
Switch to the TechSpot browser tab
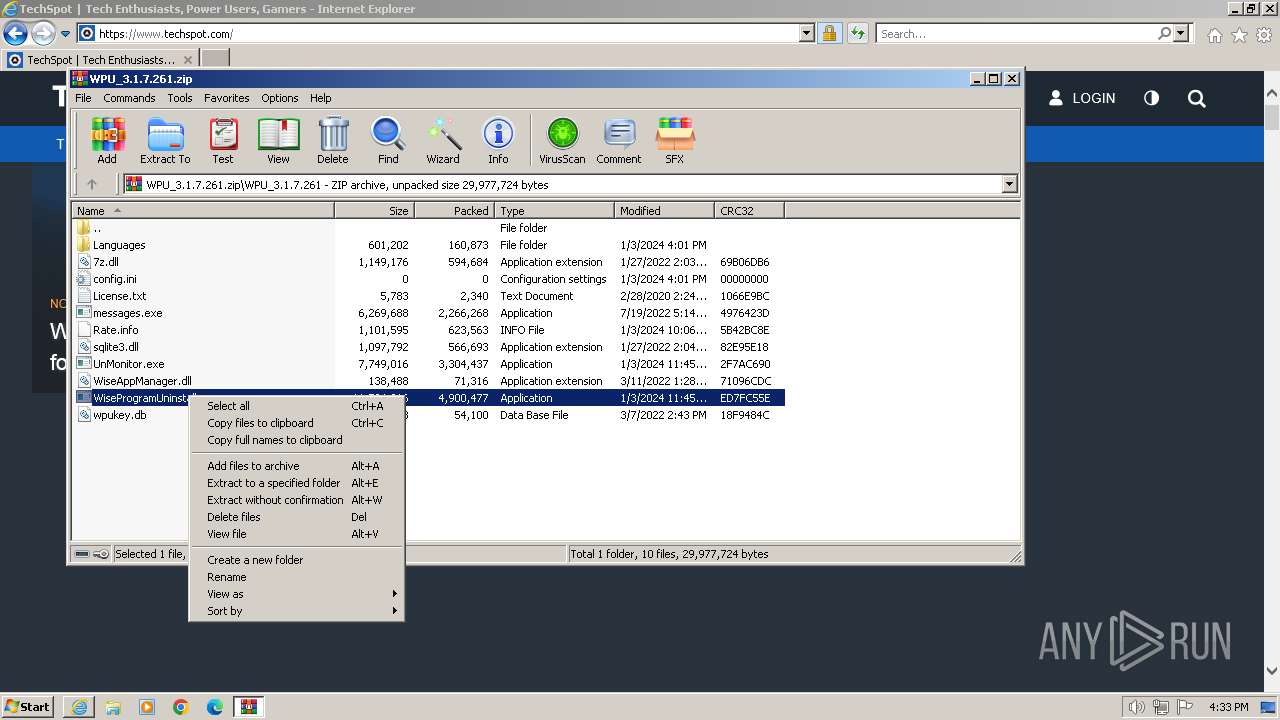pyautogui.click(x=99, y=59)
